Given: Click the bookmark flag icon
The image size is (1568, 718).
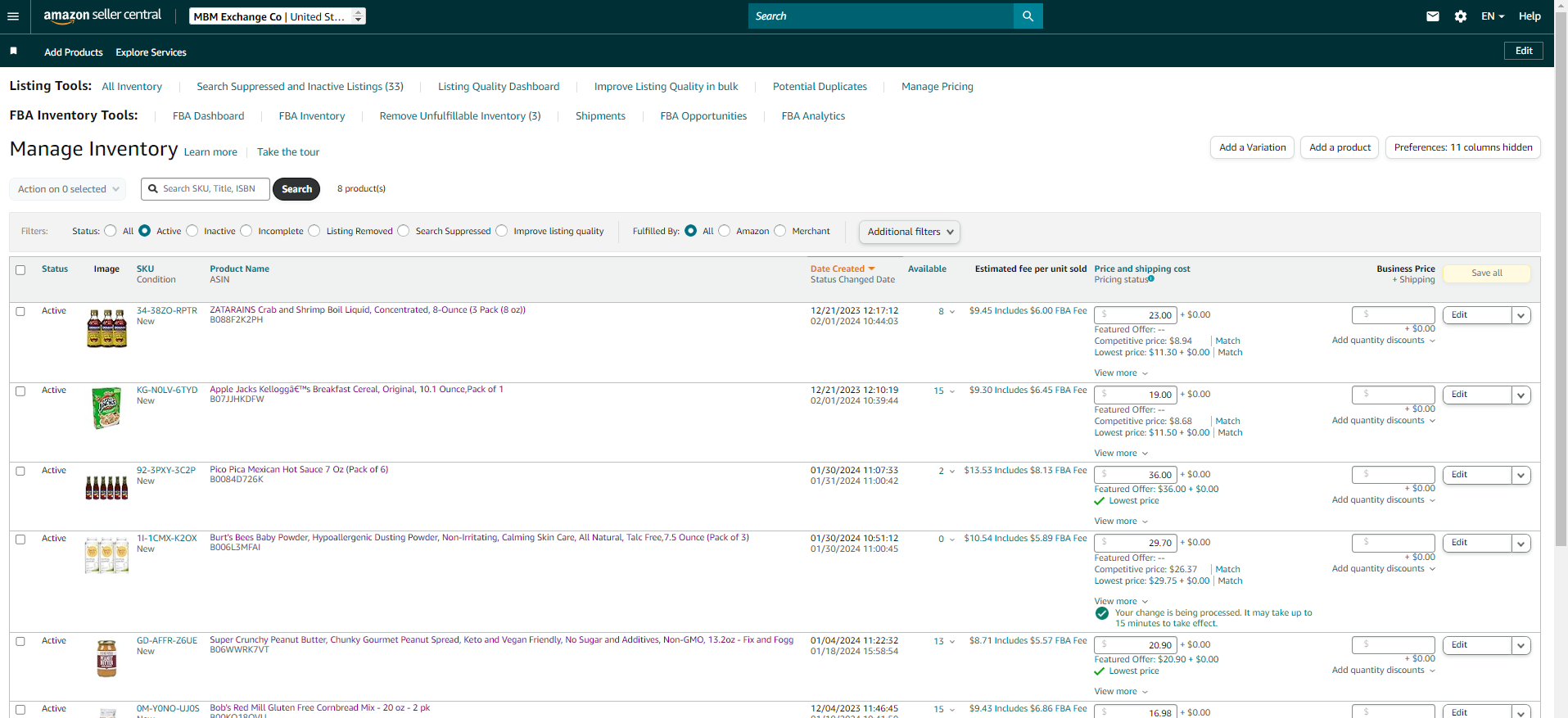Looking at the screenshot, I should 14,52.
